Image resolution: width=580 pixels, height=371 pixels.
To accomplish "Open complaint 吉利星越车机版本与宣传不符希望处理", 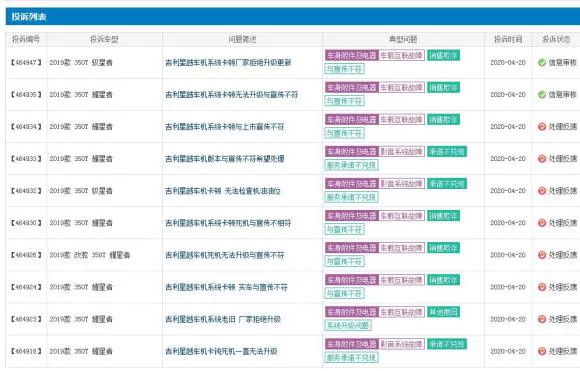I will coord(225,159).
